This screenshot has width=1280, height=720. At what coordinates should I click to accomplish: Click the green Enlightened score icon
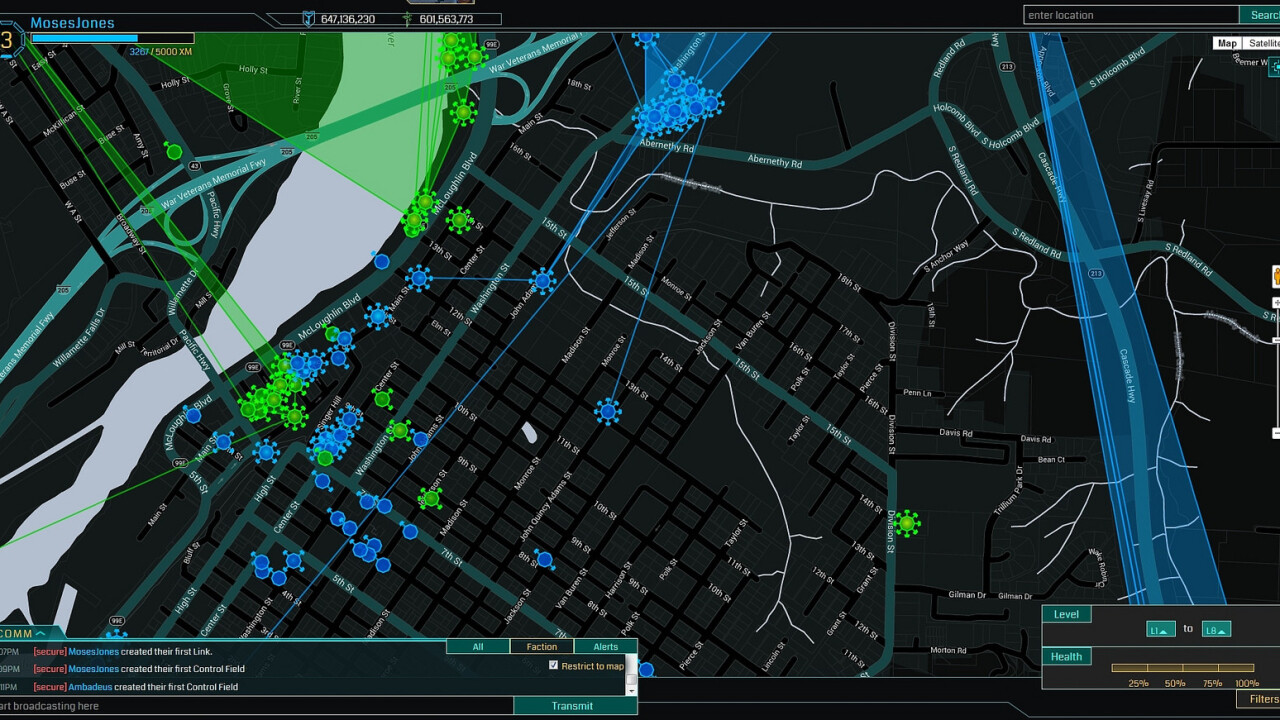407,19
